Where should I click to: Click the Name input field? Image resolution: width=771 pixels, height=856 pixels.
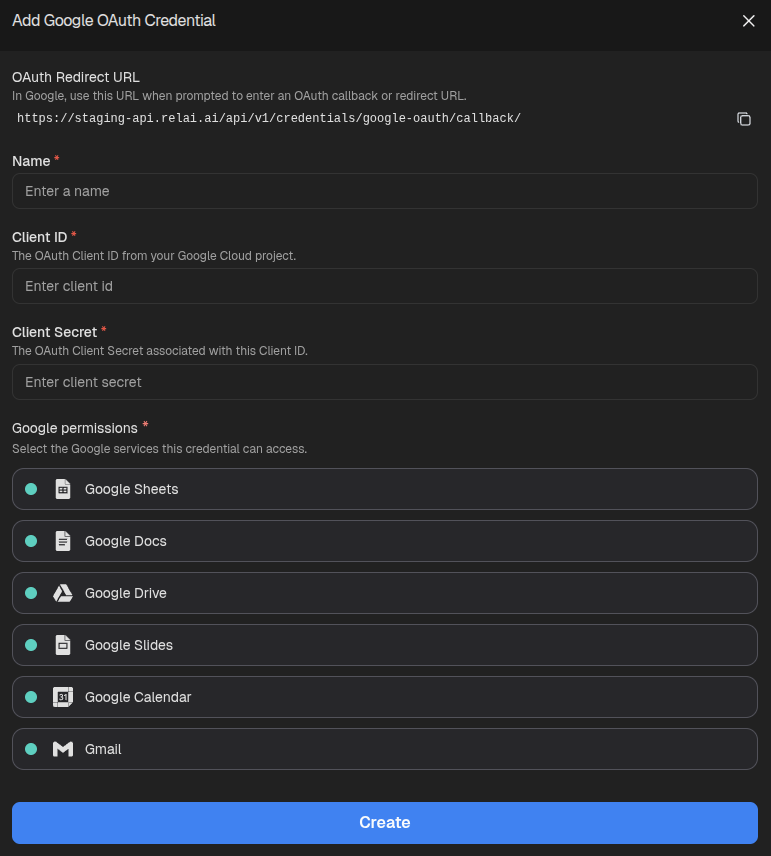[x=385, y=190]
